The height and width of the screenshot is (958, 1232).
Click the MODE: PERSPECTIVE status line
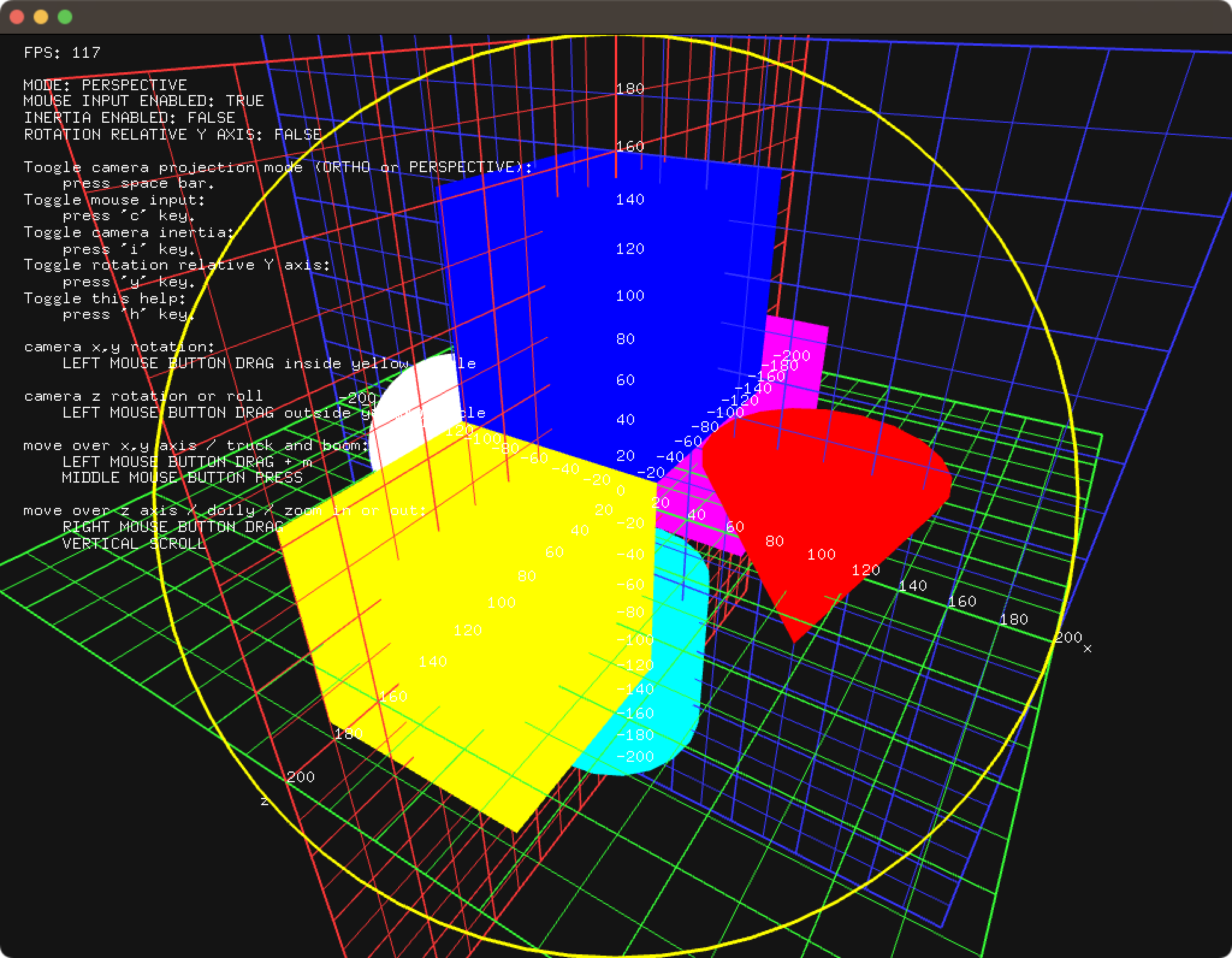pyautogui.click(x=105, y=85)
